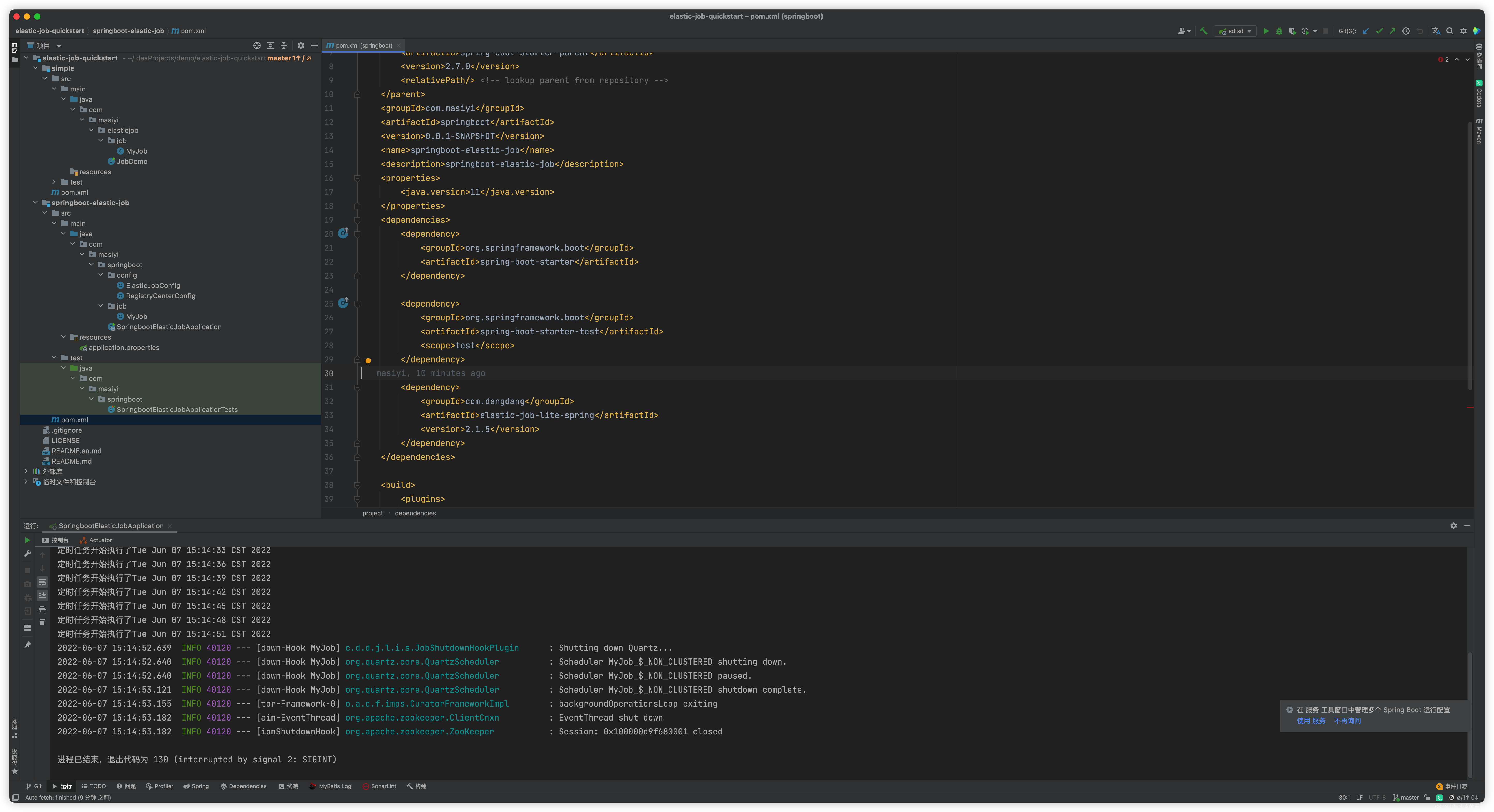Viewport: 1494px width, 812px height.
Task: Click the print icon in run console
Action: [42, 609]
